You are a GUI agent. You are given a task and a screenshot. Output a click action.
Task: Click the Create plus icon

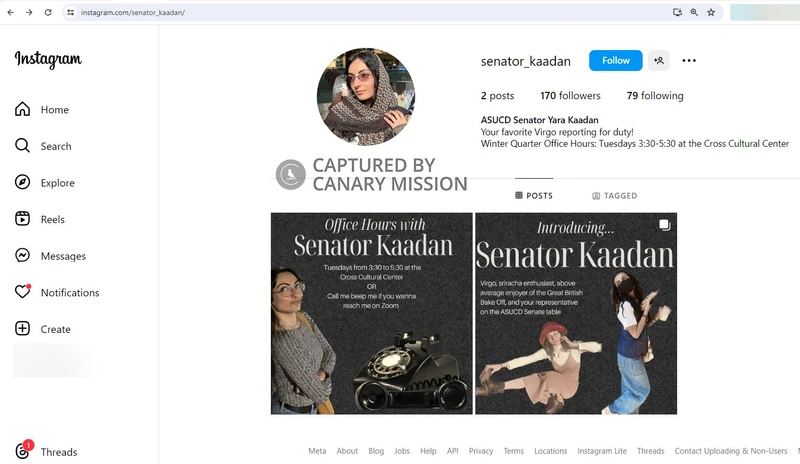pyautogui.click(x=23, y=329)
